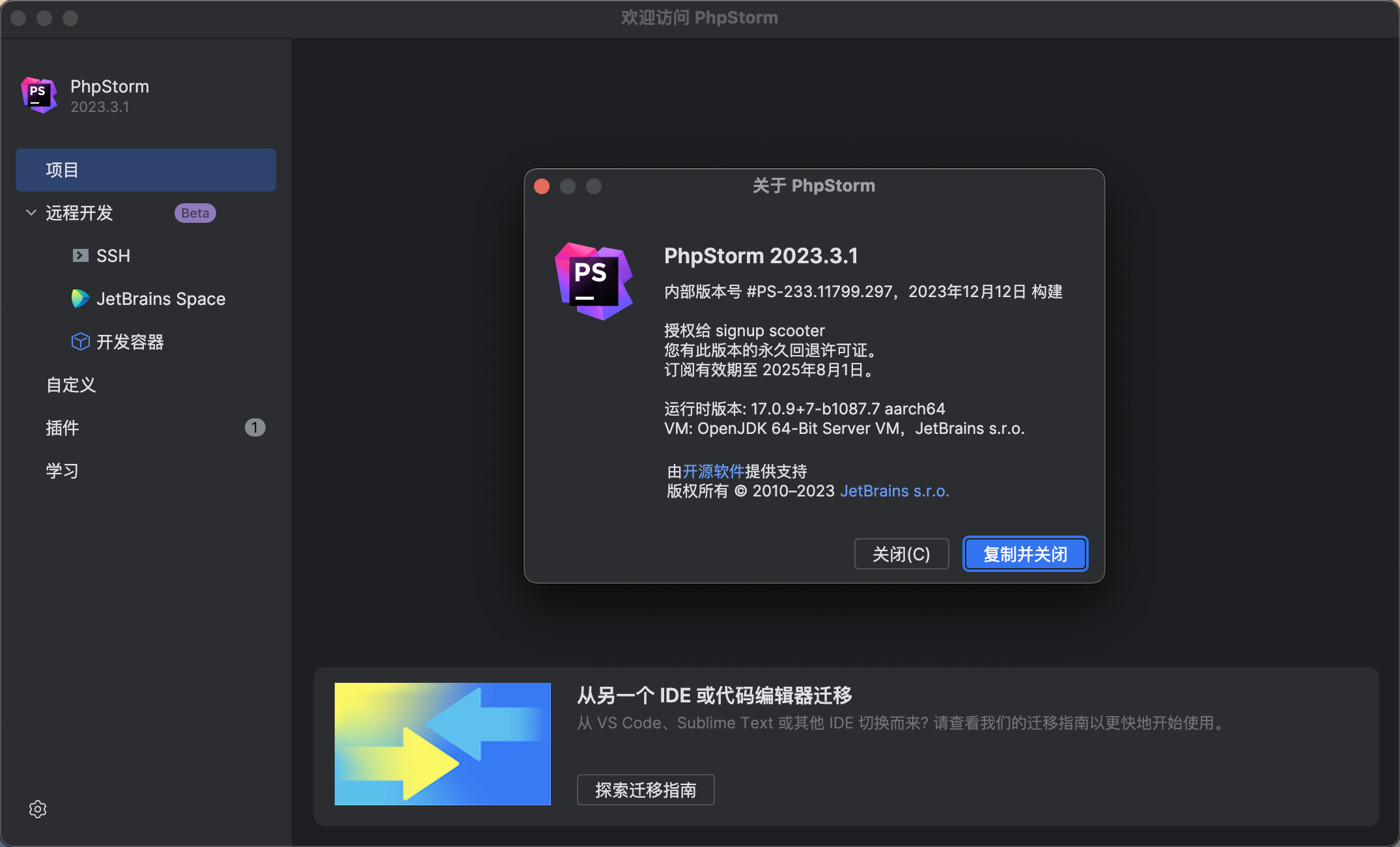Switch to the 插件 tab

(x=63, y=428)
